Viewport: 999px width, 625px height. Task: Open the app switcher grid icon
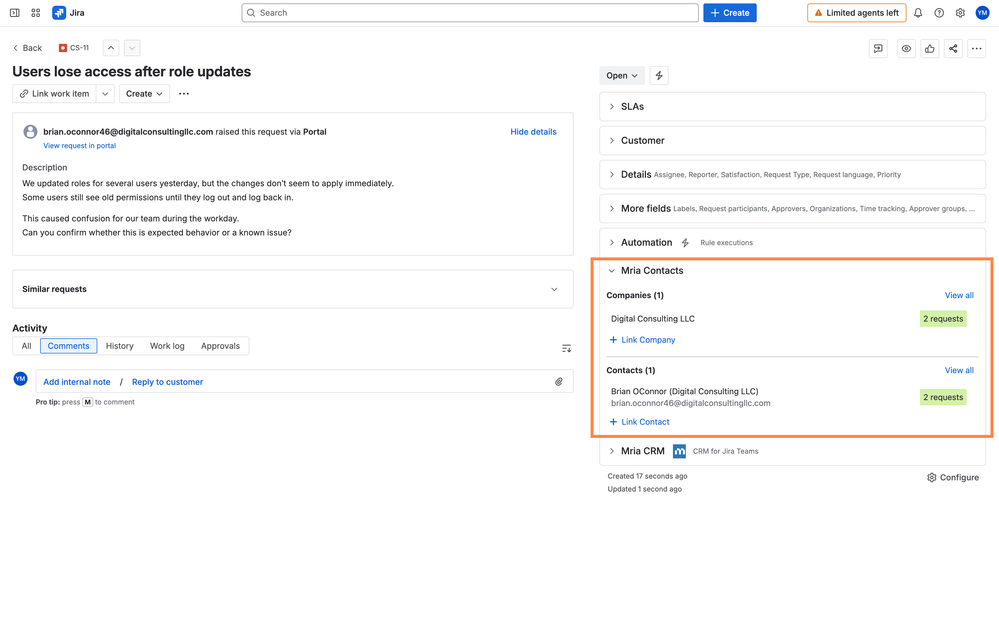click(36, 13)
